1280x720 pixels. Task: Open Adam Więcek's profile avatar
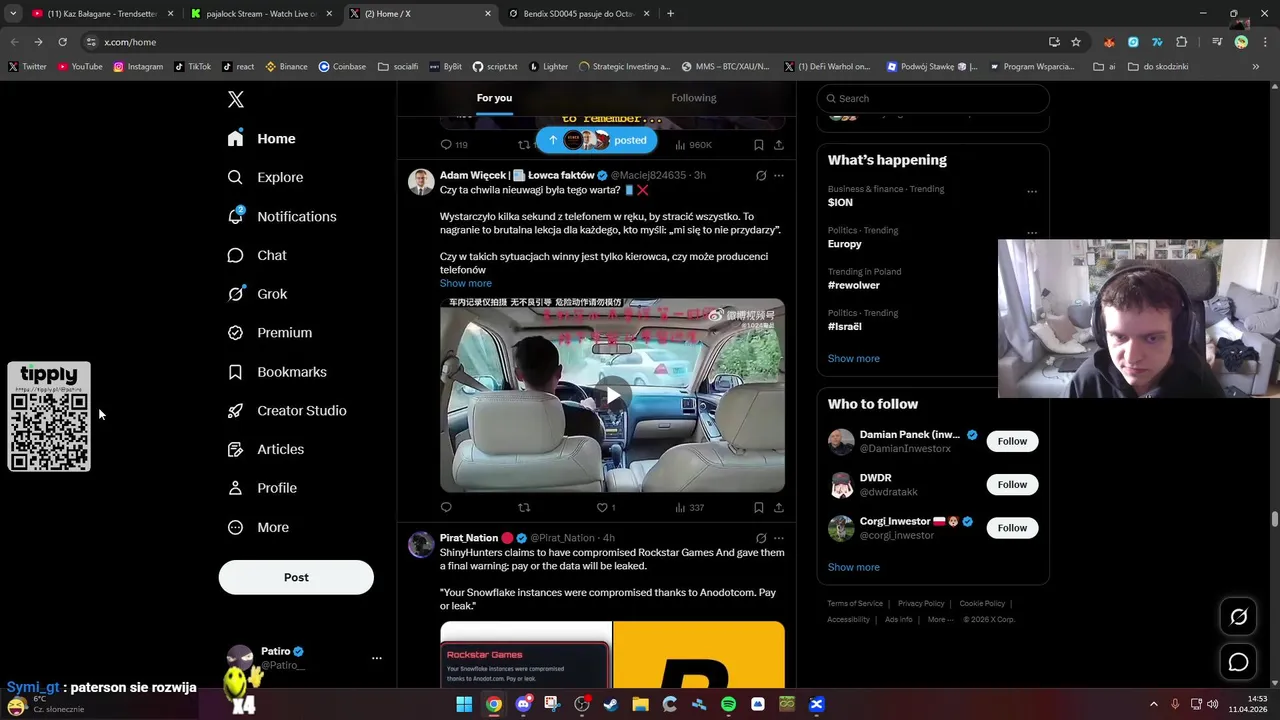pos(421,181)
